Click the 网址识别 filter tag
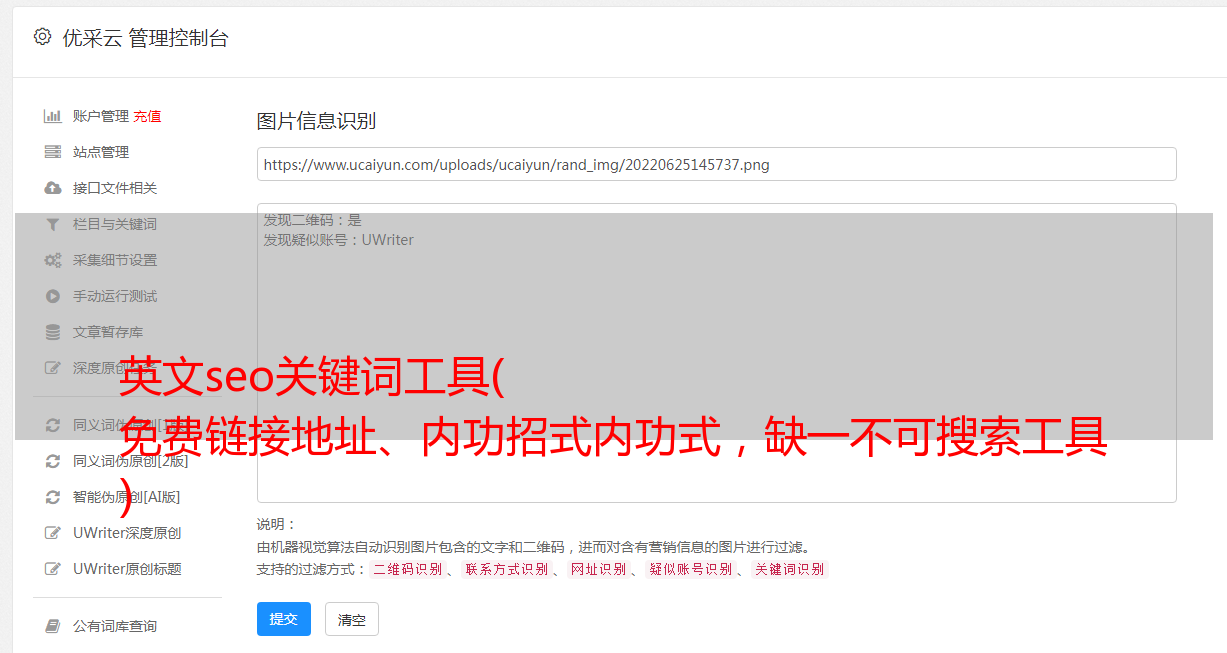The width and height of the screenshot is (1227, 653). coord(598,569)
